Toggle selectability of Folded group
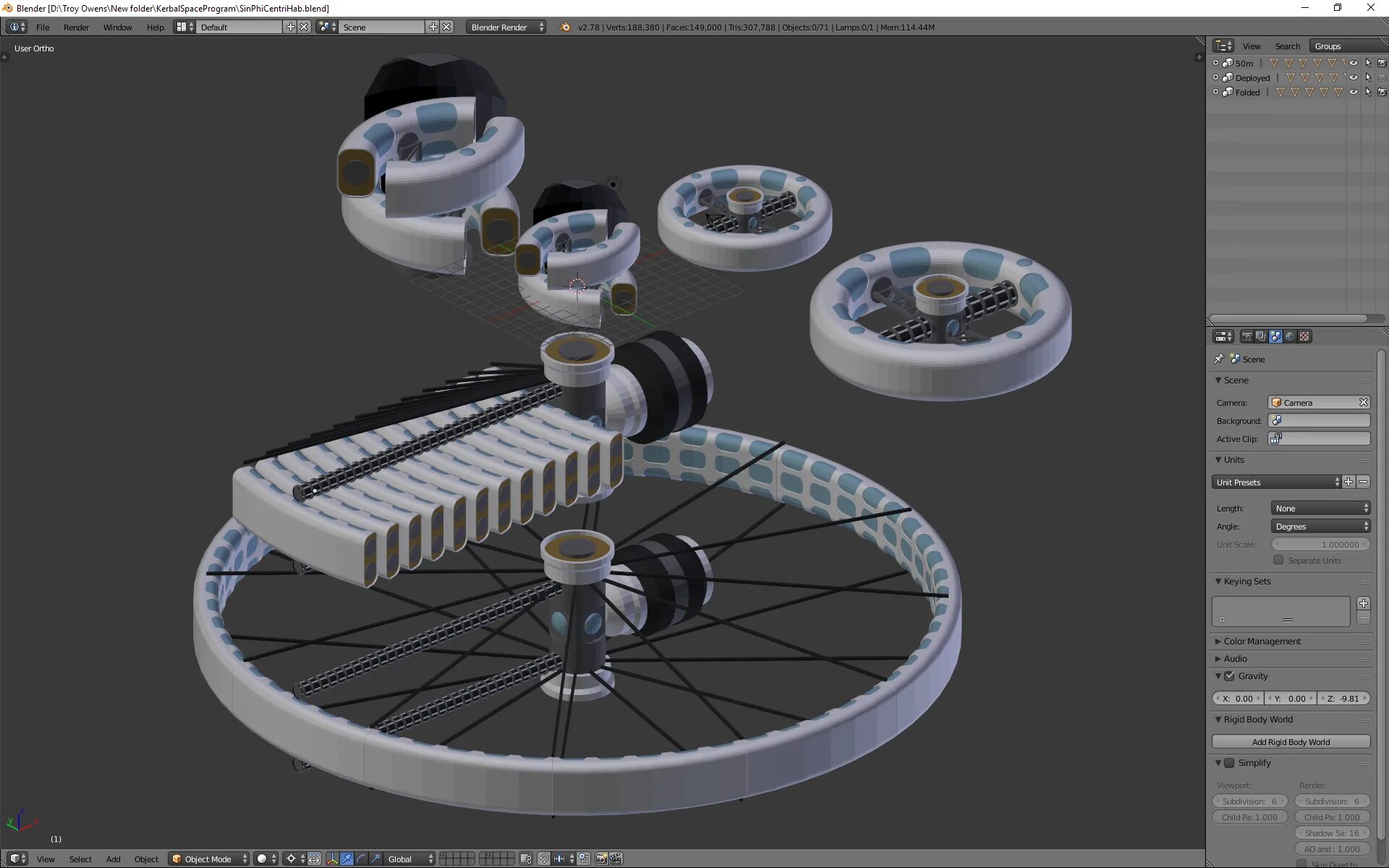1389x868 pixels. (1368, 92)
